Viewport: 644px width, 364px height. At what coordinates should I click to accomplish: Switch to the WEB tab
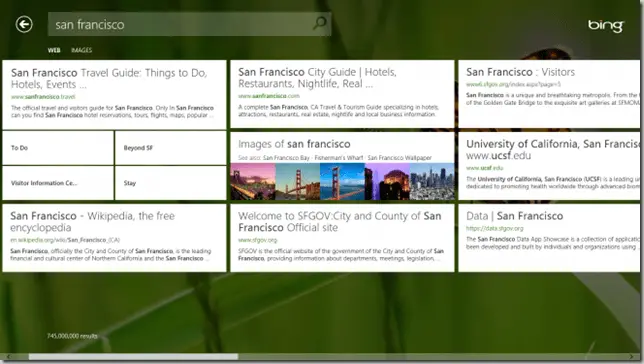point(54,50)
